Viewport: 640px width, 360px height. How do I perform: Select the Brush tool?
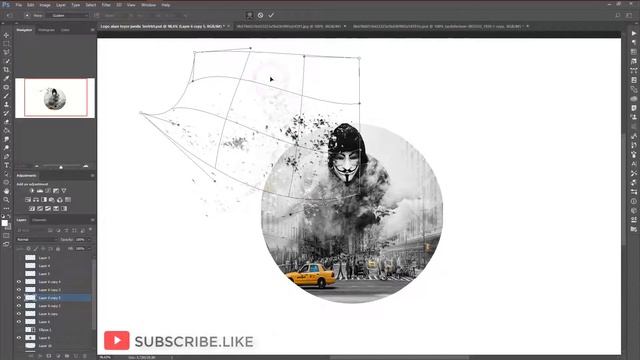pos(6,96)
